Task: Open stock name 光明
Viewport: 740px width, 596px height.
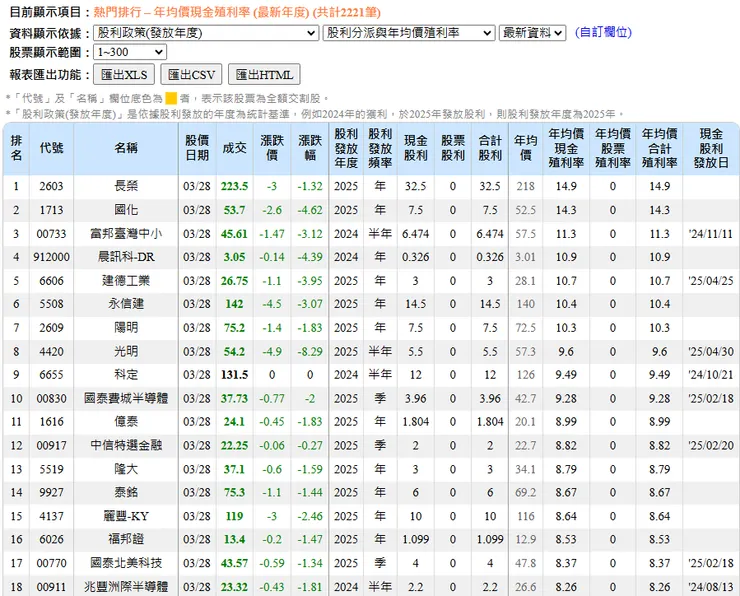Action: (x=126, y=351)
